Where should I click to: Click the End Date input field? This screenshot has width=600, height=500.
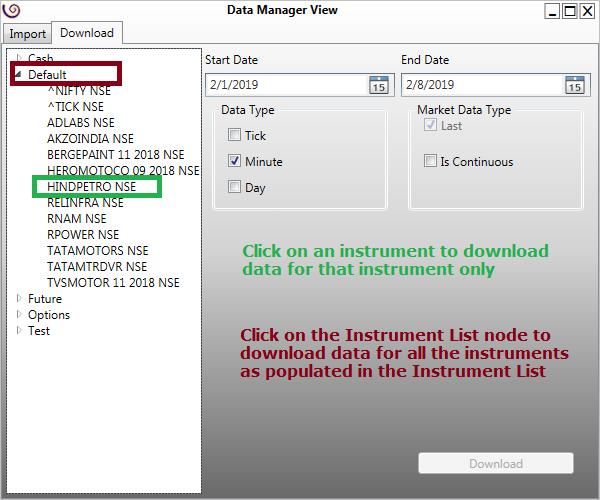(x=481, y=85)
